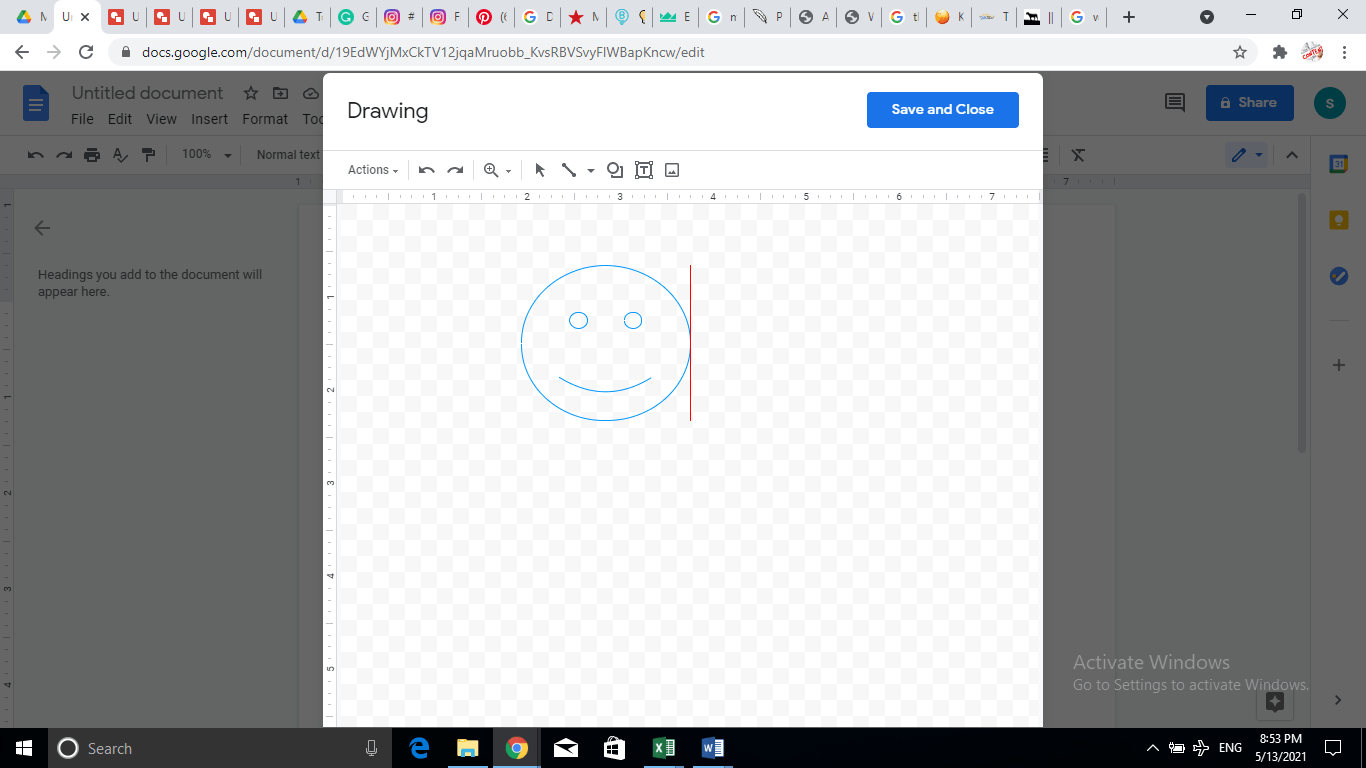This screenshot has width=1366, height=768.
Task: Click Save and Close
Action: 941,110
